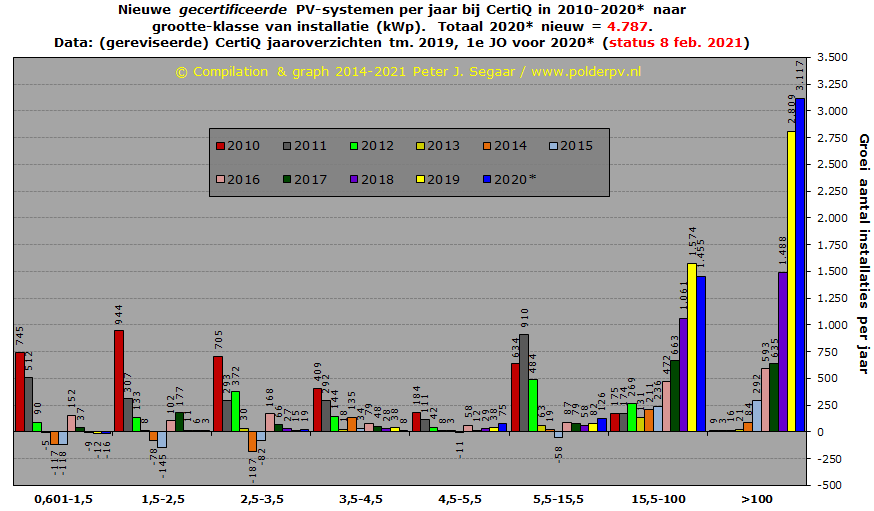This screenshot has width=874, height=511.
Task: Click the 1,5-2,5 category label
Action: pyautogui.click(x=163, y=499)
